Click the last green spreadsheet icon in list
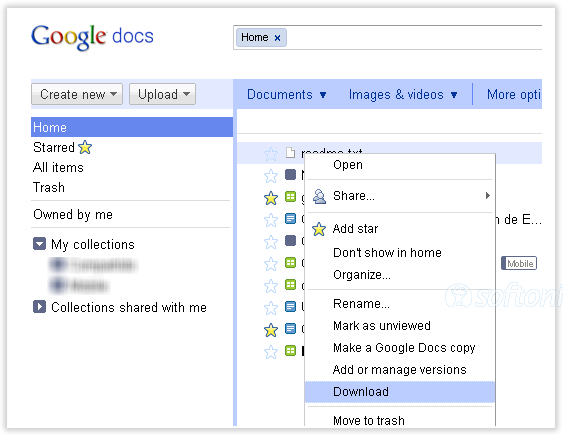This screenshot has height=437, width=563. pyautogui.click(x=290, y=350)
